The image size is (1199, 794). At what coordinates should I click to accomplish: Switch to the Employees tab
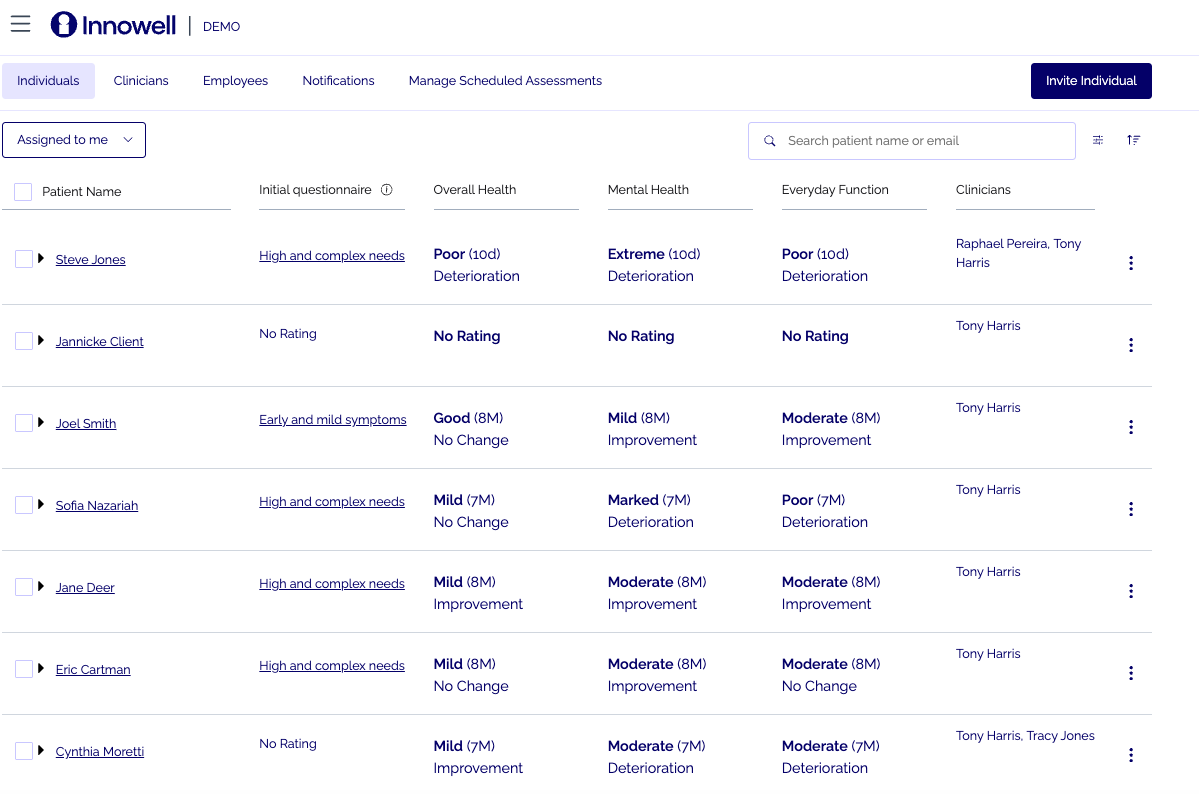coord(236,81)
